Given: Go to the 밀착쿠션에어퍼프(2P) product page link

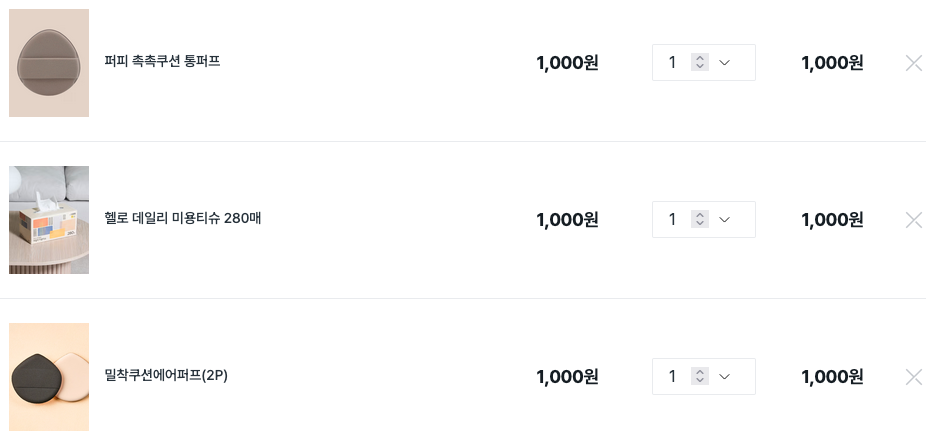Looking at the screenshot, I should point(166,375).
